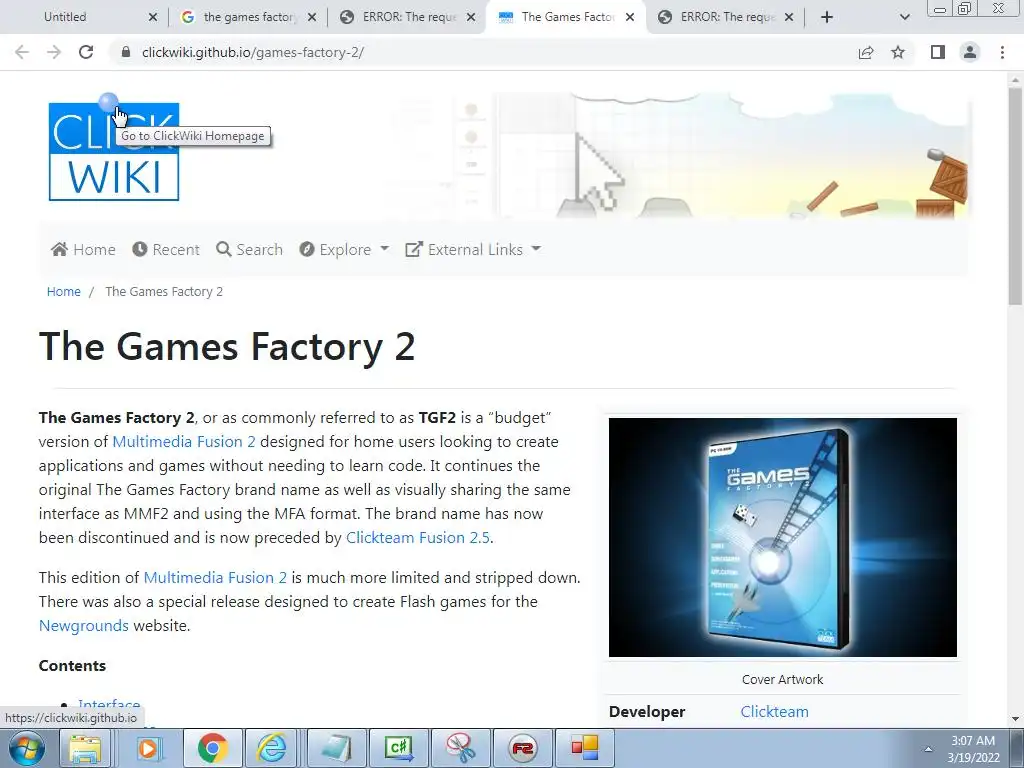Reload the page with the refresh icon
This screenshot has height=768, width=1024.
click(x=86, y=52)
